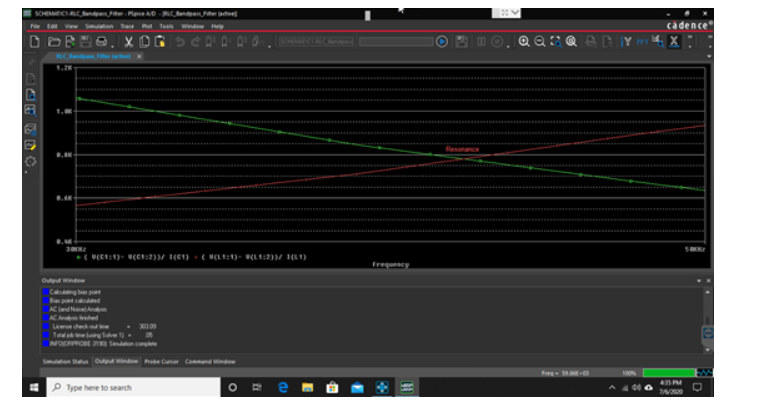This screenshot has height=413, width=757.
Task: Open Output Window panel options dropdown arrow
Action: (699, 281)
